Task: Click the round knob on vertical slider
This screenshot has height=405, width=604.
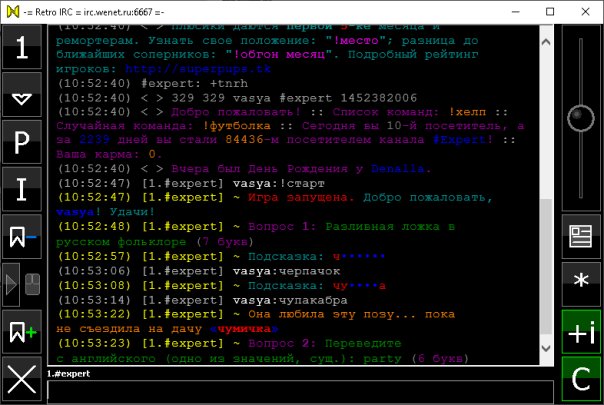Action: coord(581,118)
